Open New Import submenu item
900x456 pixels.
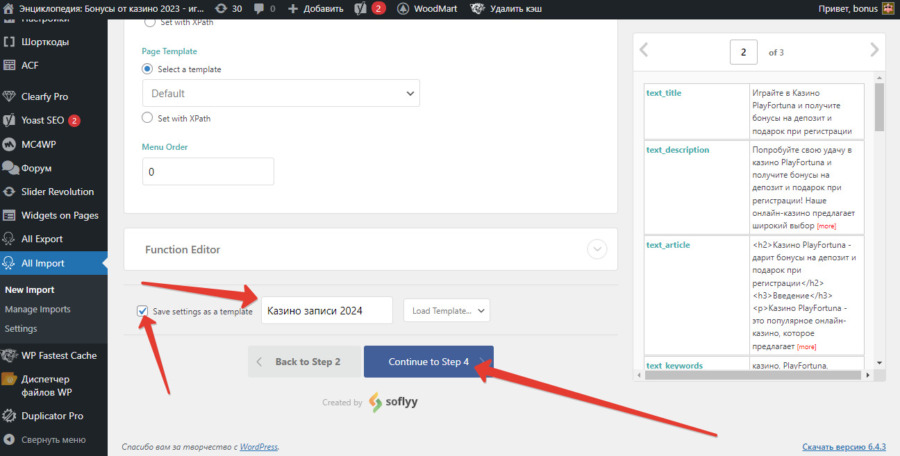[x=30, y=290]
